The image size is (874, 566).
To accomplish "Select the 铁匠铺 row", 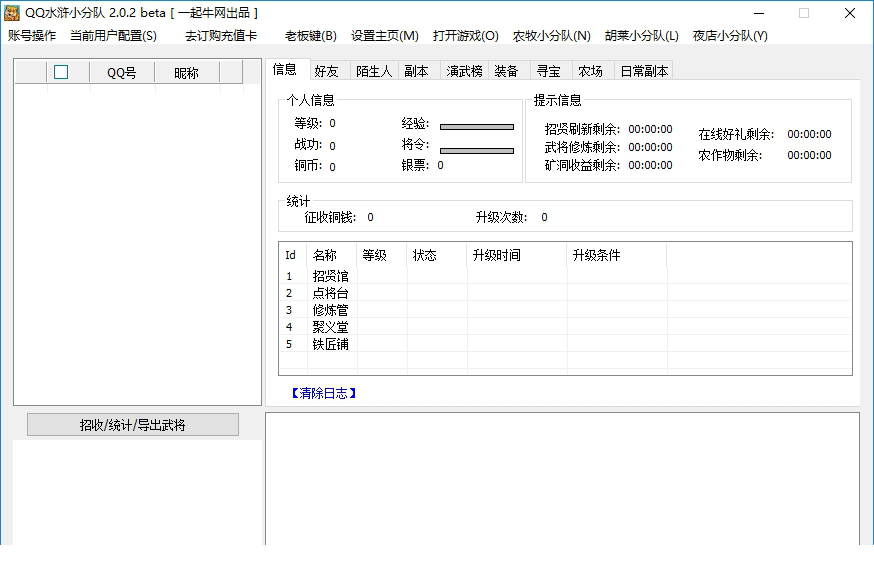I will point(565,344).
